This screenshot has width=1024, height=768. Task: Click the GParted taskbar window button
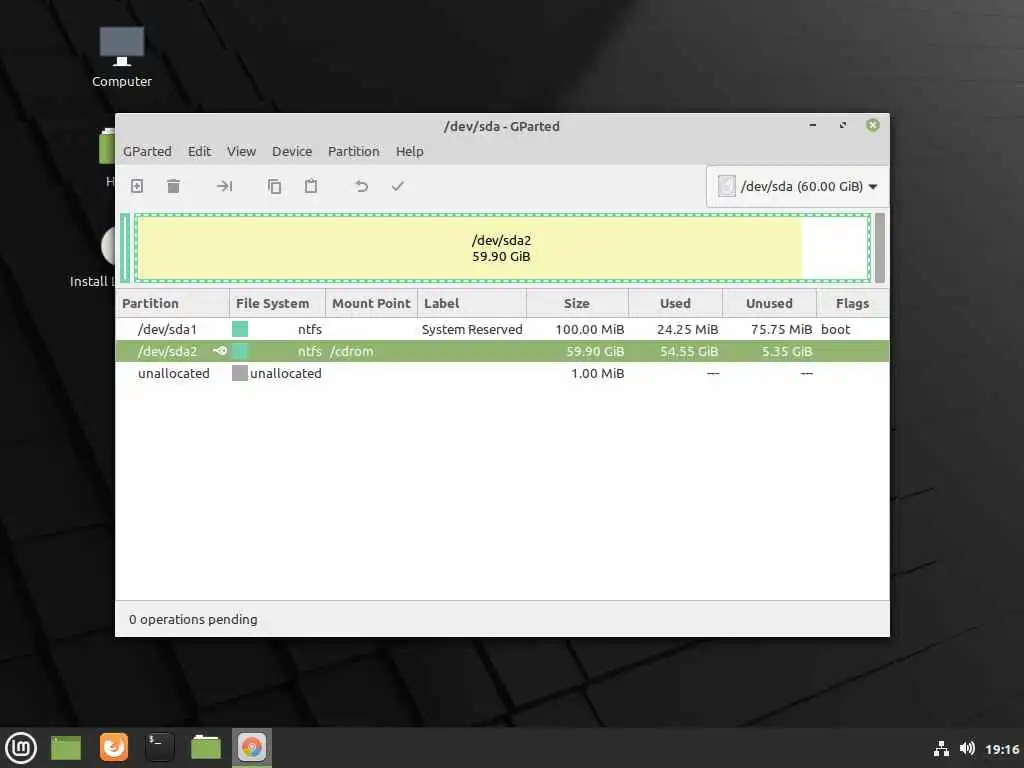coord(251,748)
